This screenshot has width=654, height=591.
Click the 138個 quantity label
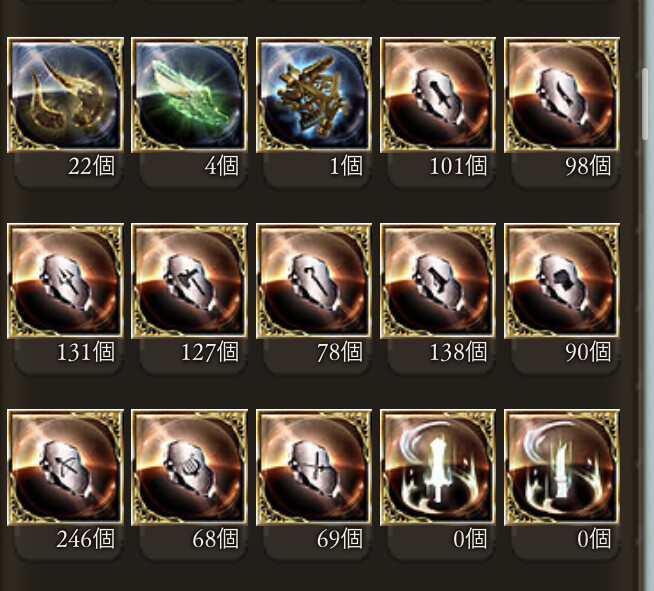458,352
